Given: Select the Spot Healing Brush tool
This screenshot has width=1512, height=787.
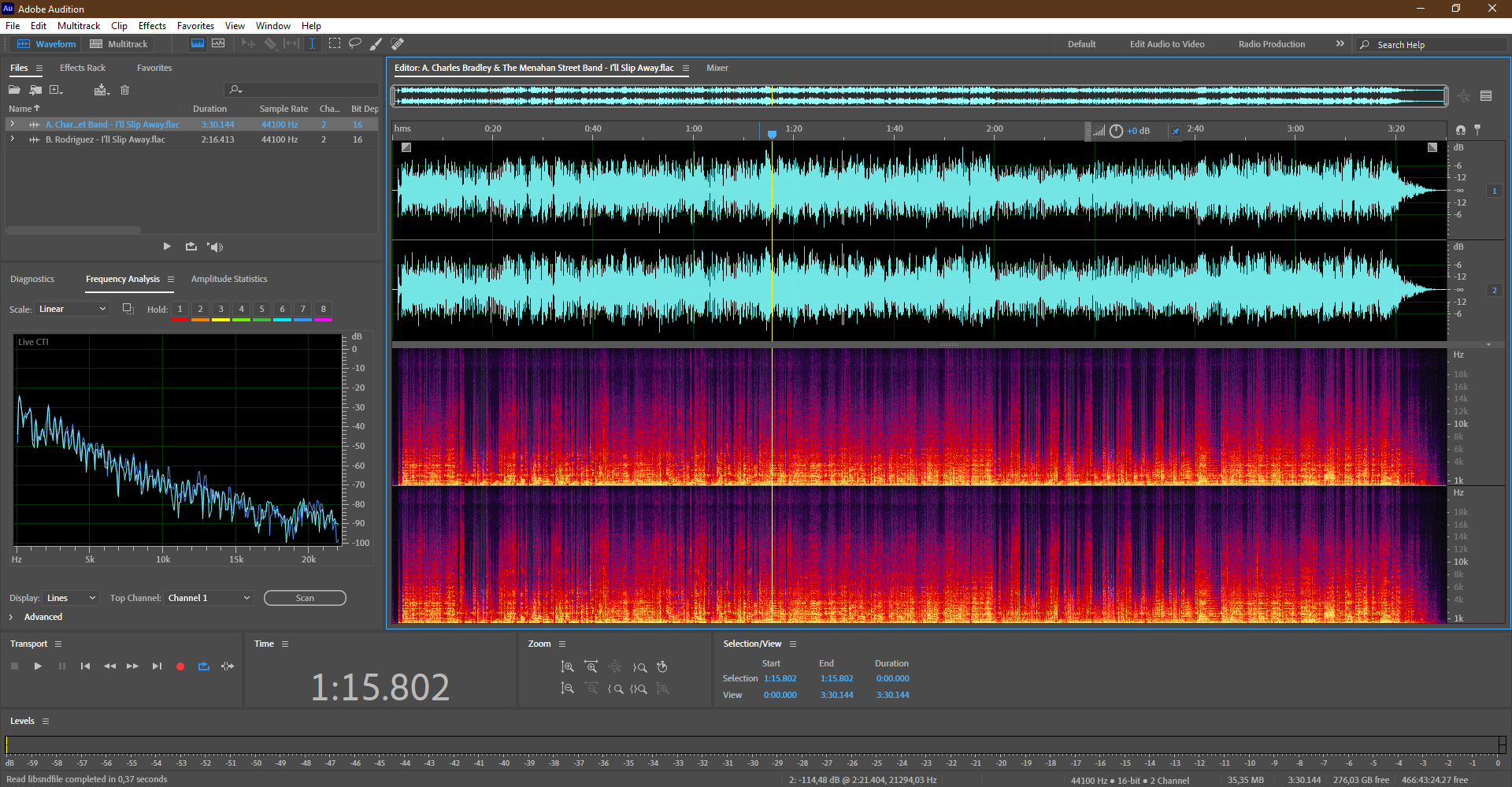Looking at the screenshot, I should tap(398, 43).
